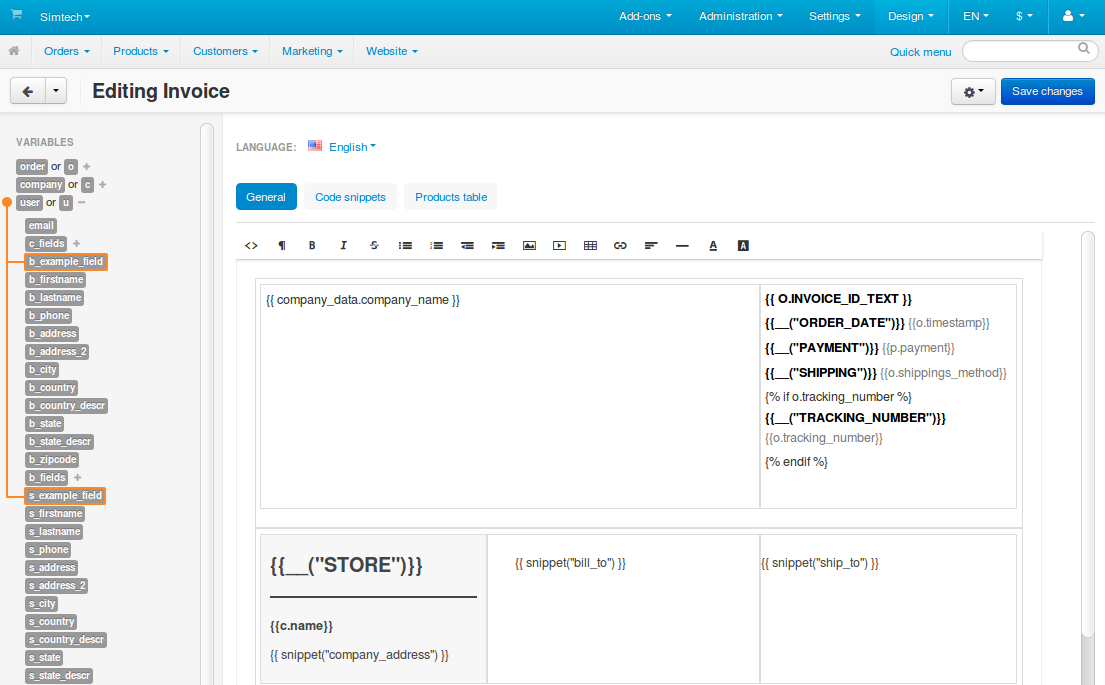Switch to the General tab
Screen dimensions: 1105x685
(266, 197)
